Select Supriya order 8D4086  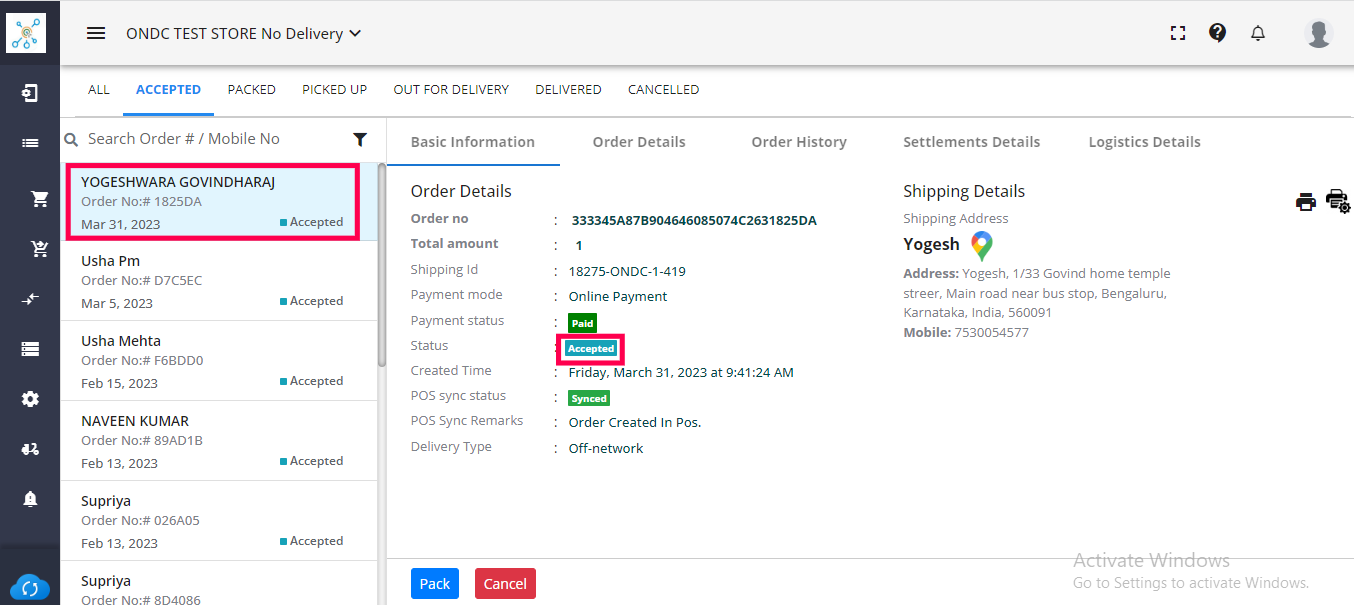(219, 583)
